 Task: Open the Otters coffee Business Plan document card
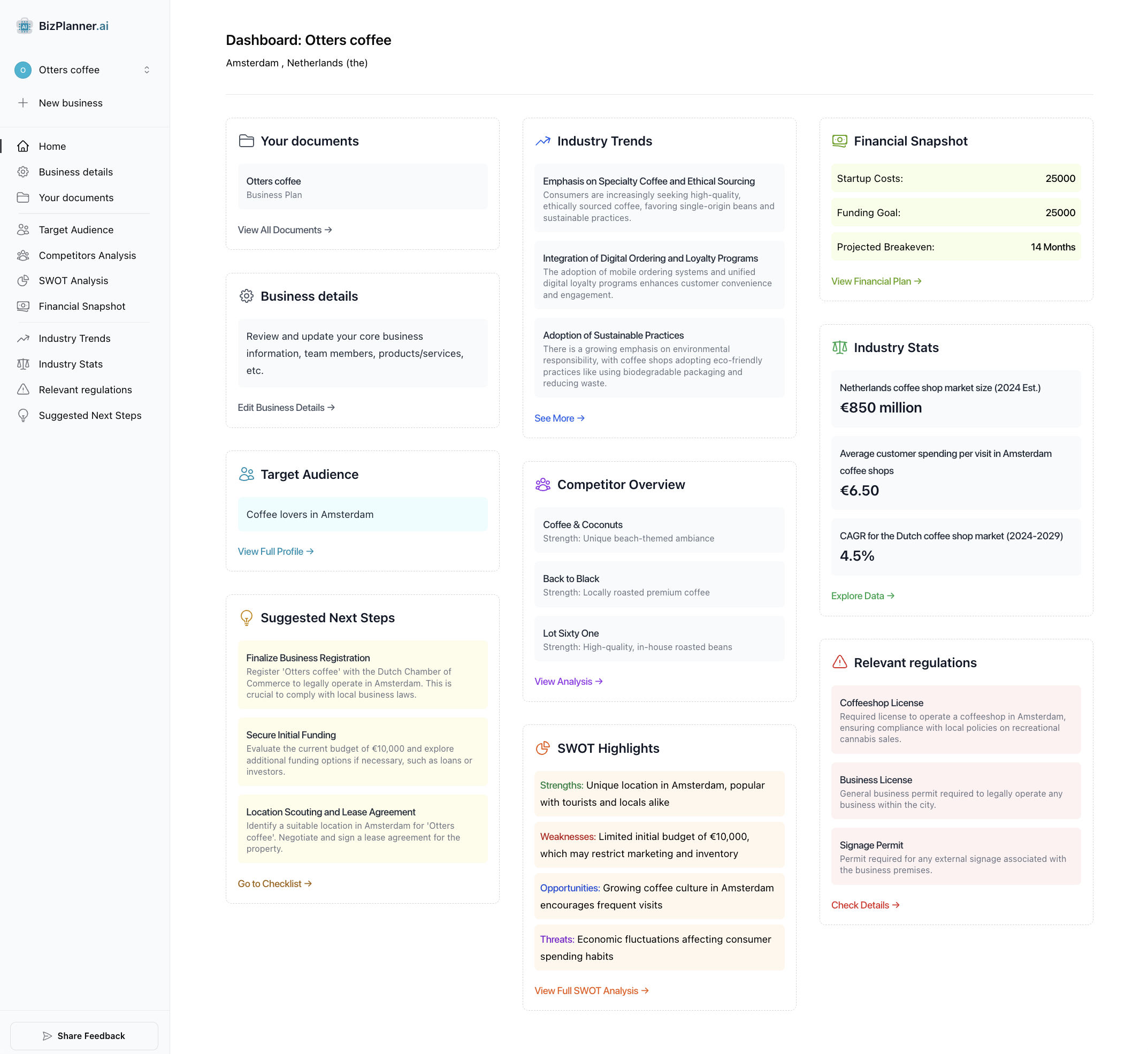tap(362, 187)
